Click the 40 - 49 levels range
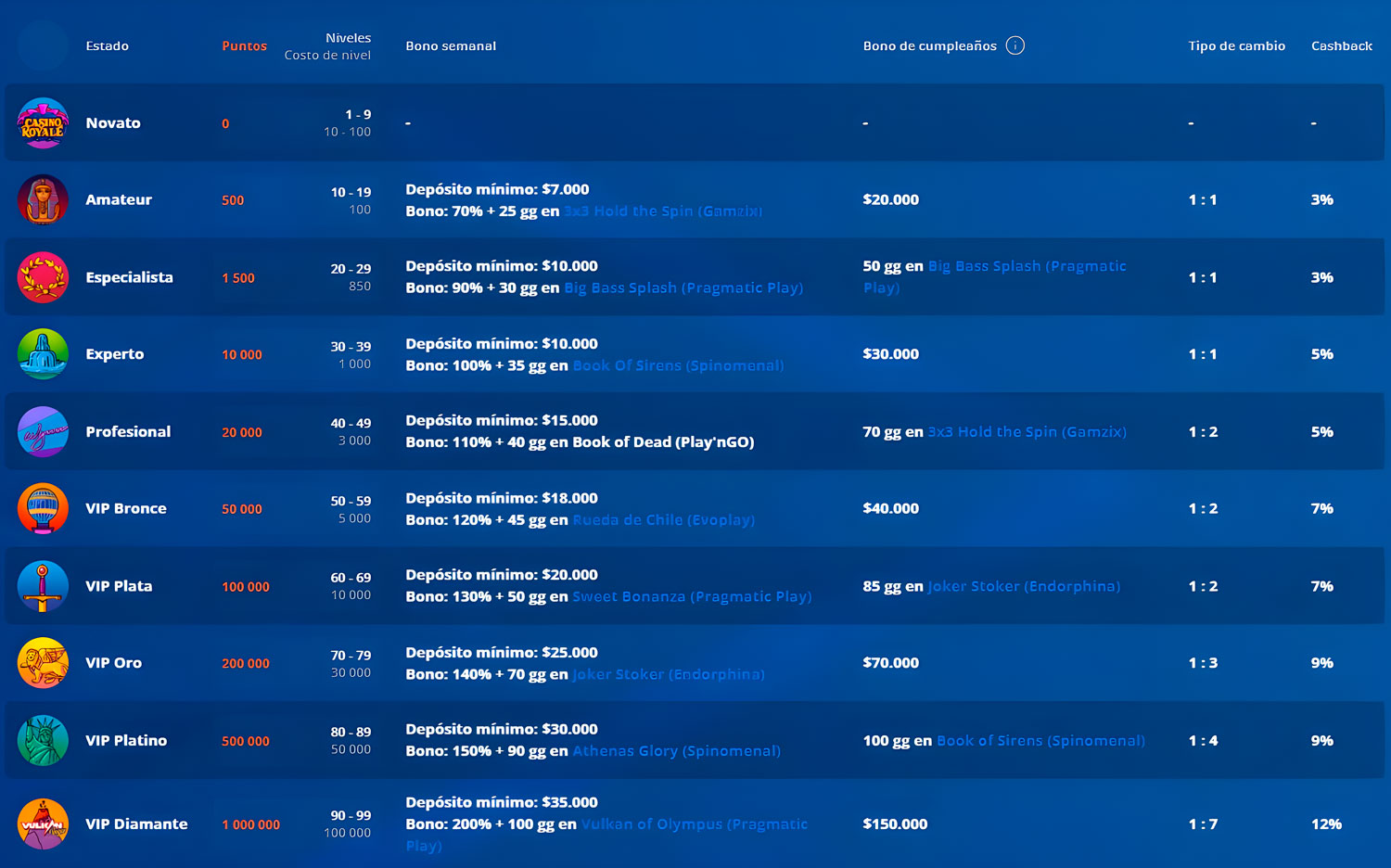Screen dimensions: 1391x868 (351, 423)
